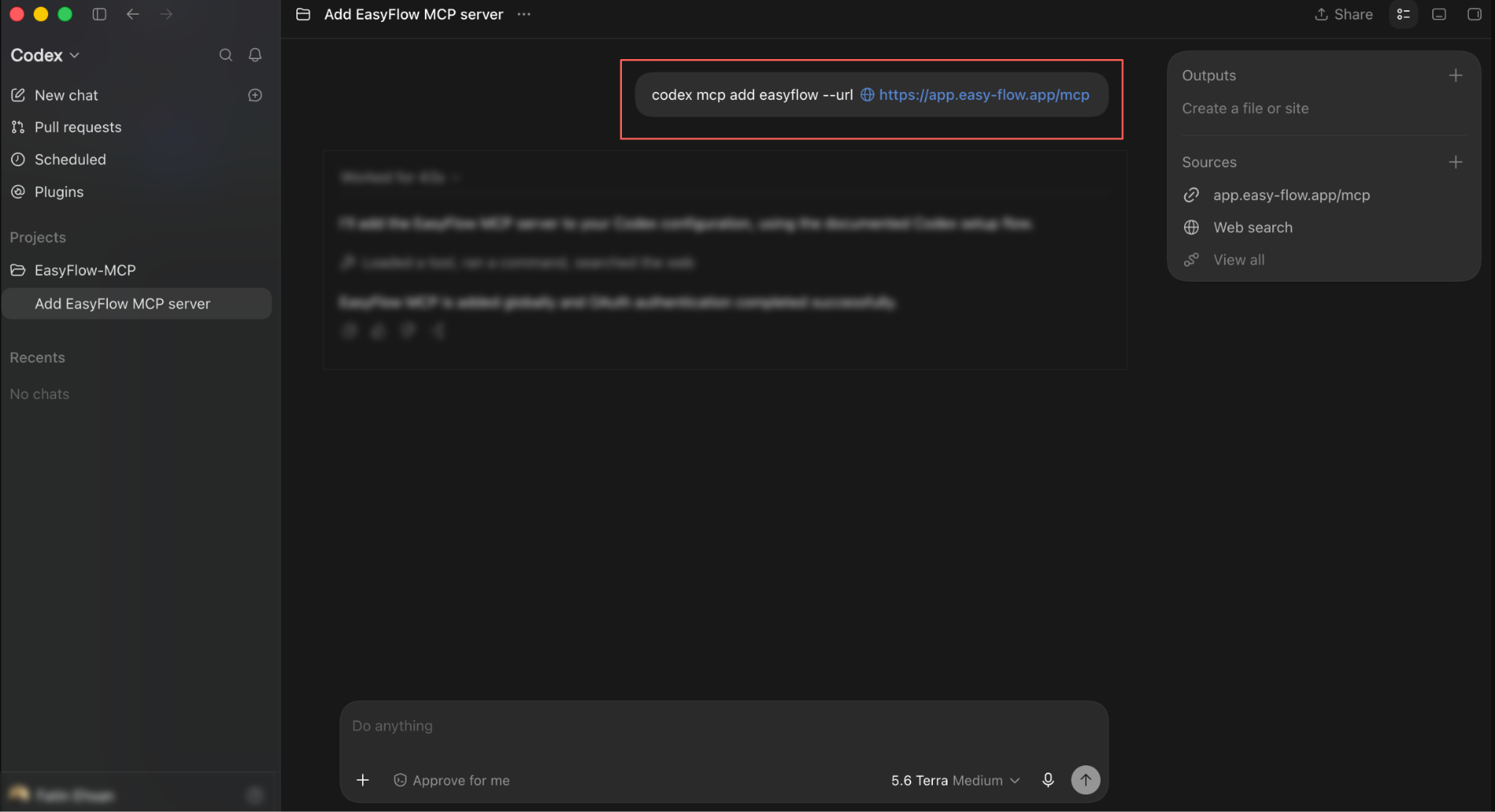This screenshot has width=1495, height=812.
Task: Toggle the left sidebar panel icon
Action: click(x=99, y=14)
